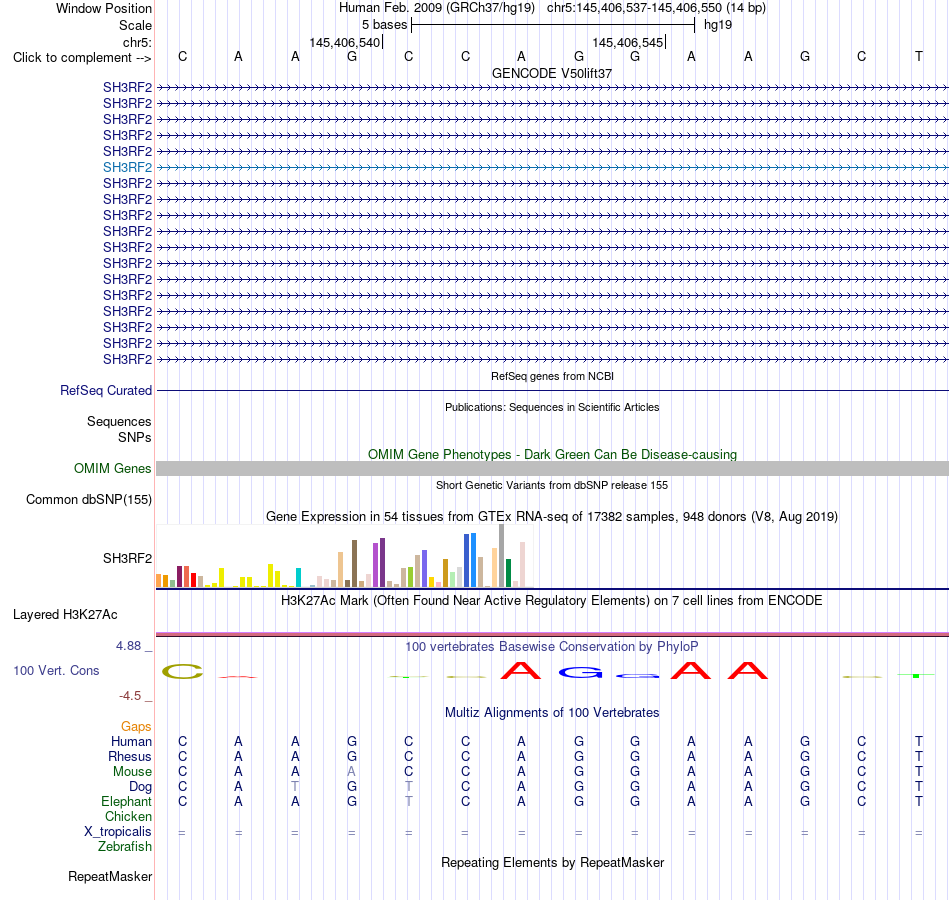
Task: Click the 'Scale' track label
Action: coord(135,25)
